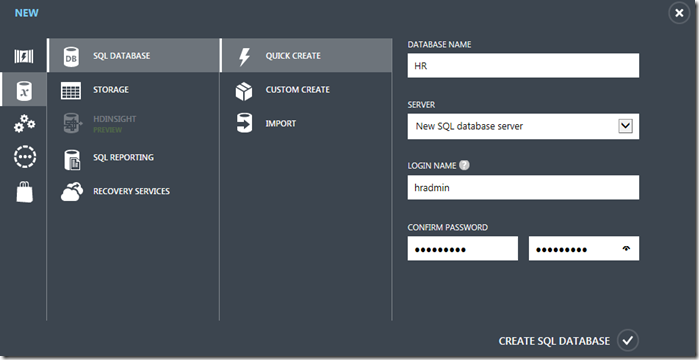Choose the QUICK CREATE option
Image resolution: width=699 pixels, height=360 pixels.
[306, 56]
